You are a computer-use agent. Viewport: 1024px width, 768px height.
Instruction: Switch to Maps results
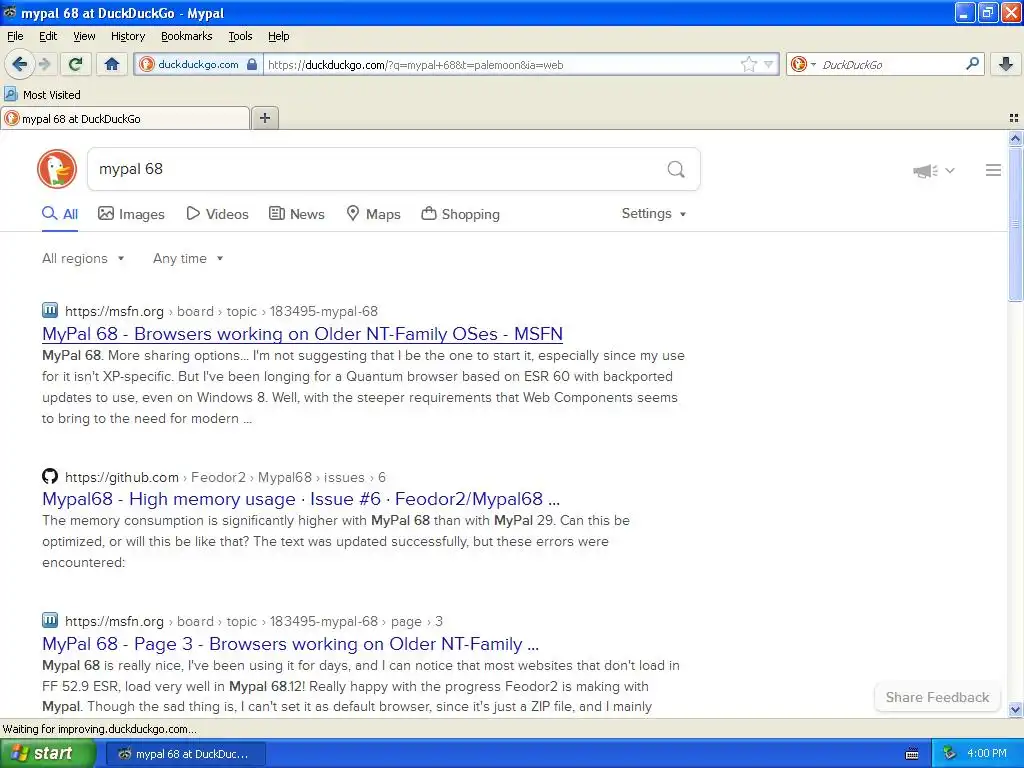[373, 214]
